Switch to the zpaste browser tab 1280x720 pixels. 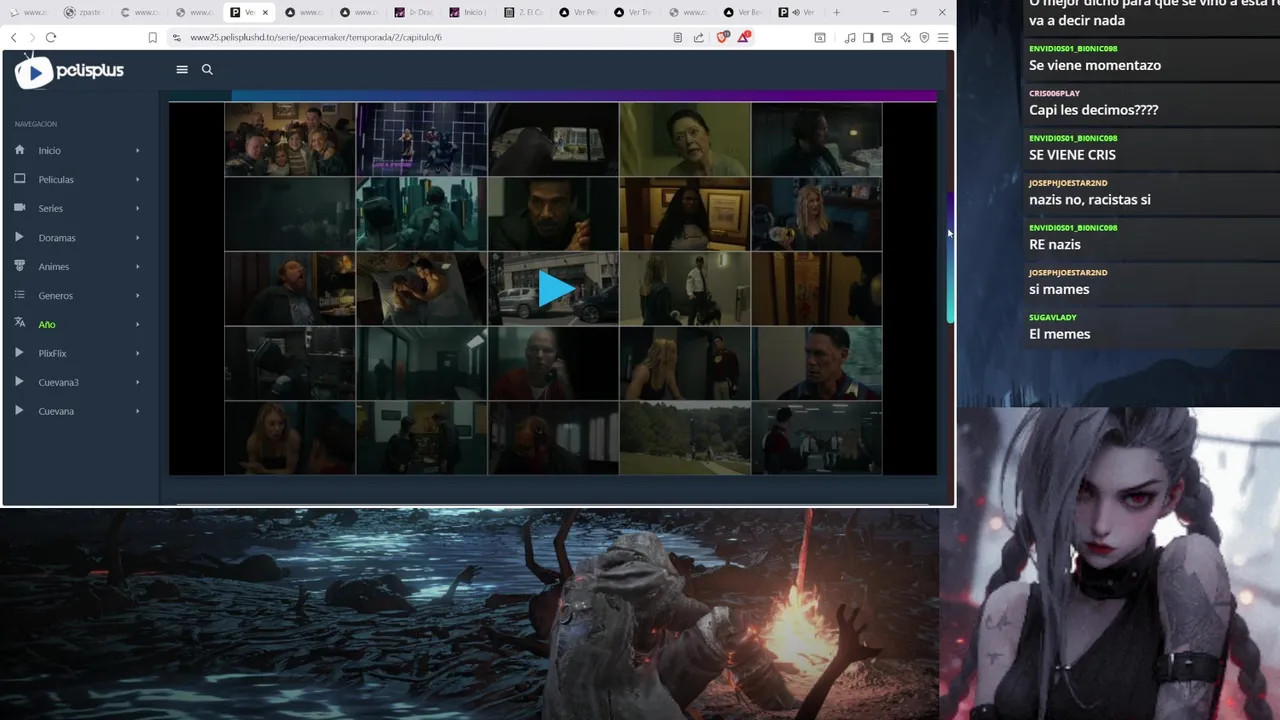(83, 12)
